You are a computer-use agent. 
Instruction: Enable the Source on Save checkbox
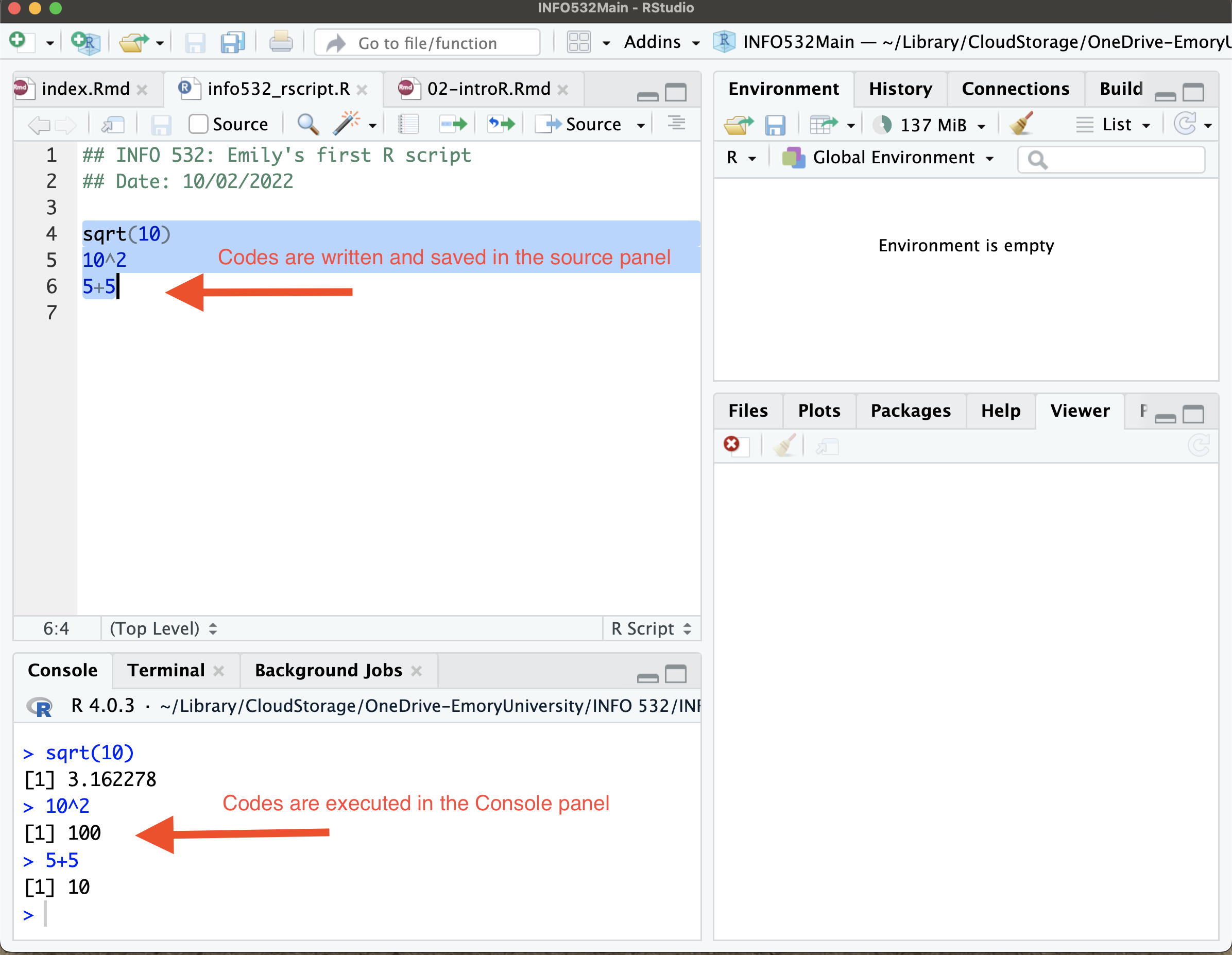198,124
